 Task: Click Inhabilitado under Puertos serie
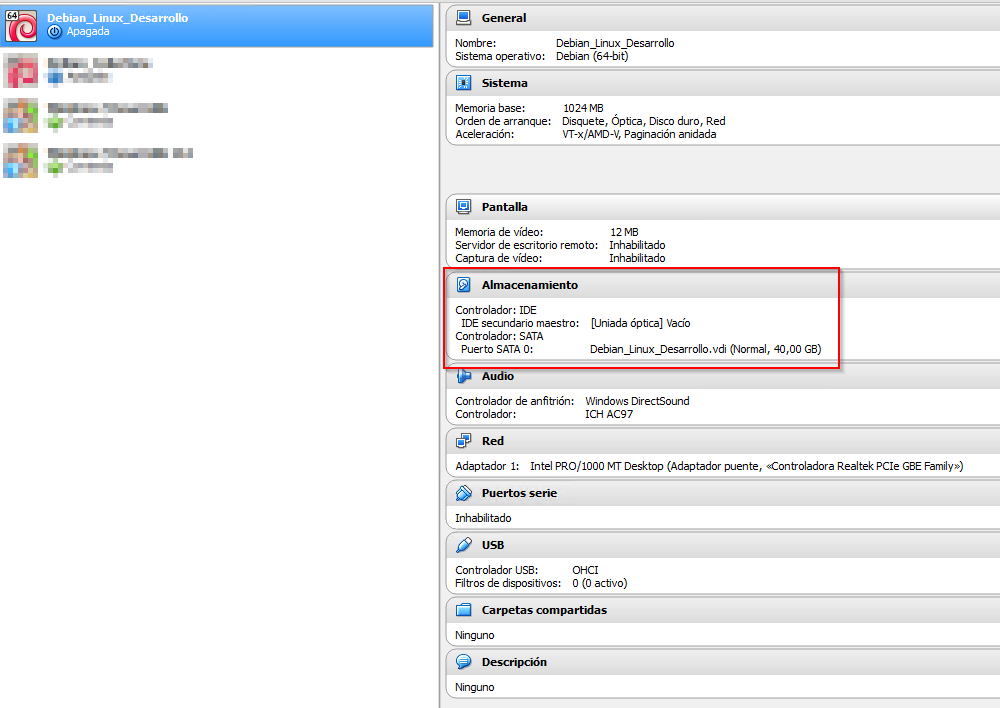click(483, 518)
